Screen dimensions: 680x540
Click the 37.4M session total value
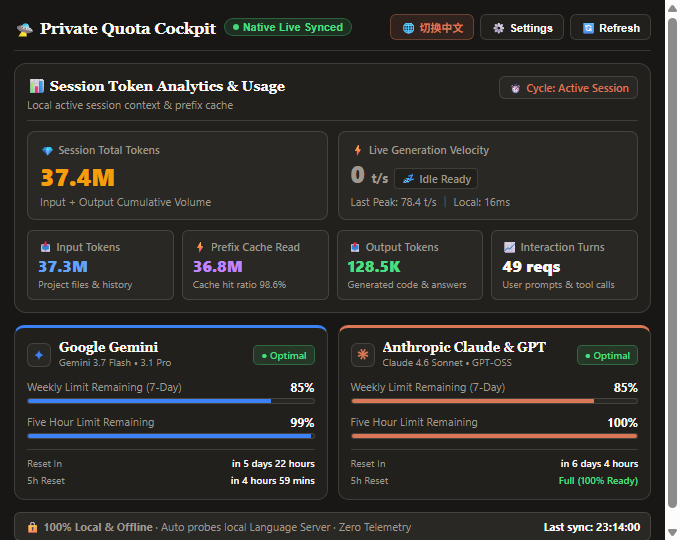[x=78, y=178]
